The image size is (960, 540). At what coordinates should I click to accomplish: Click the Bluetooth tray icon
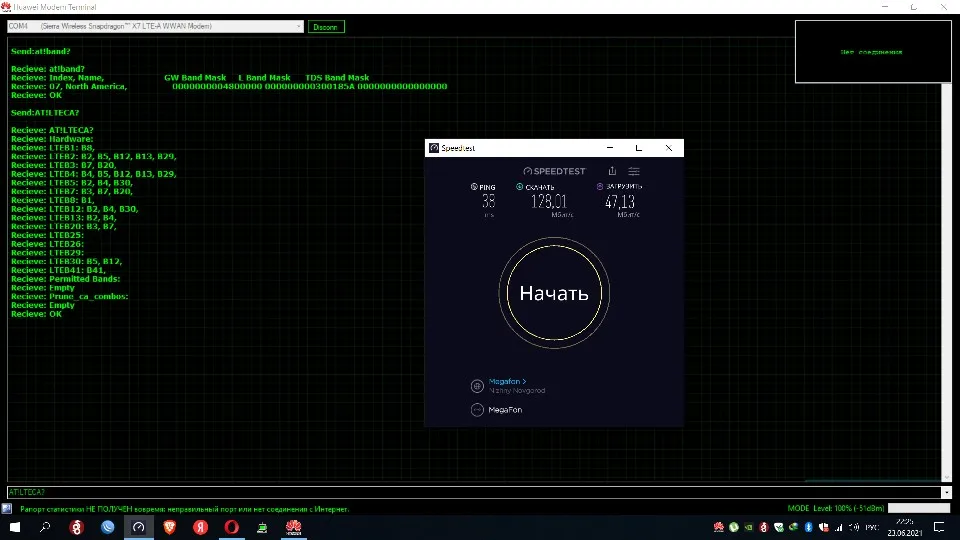(808, 527)
